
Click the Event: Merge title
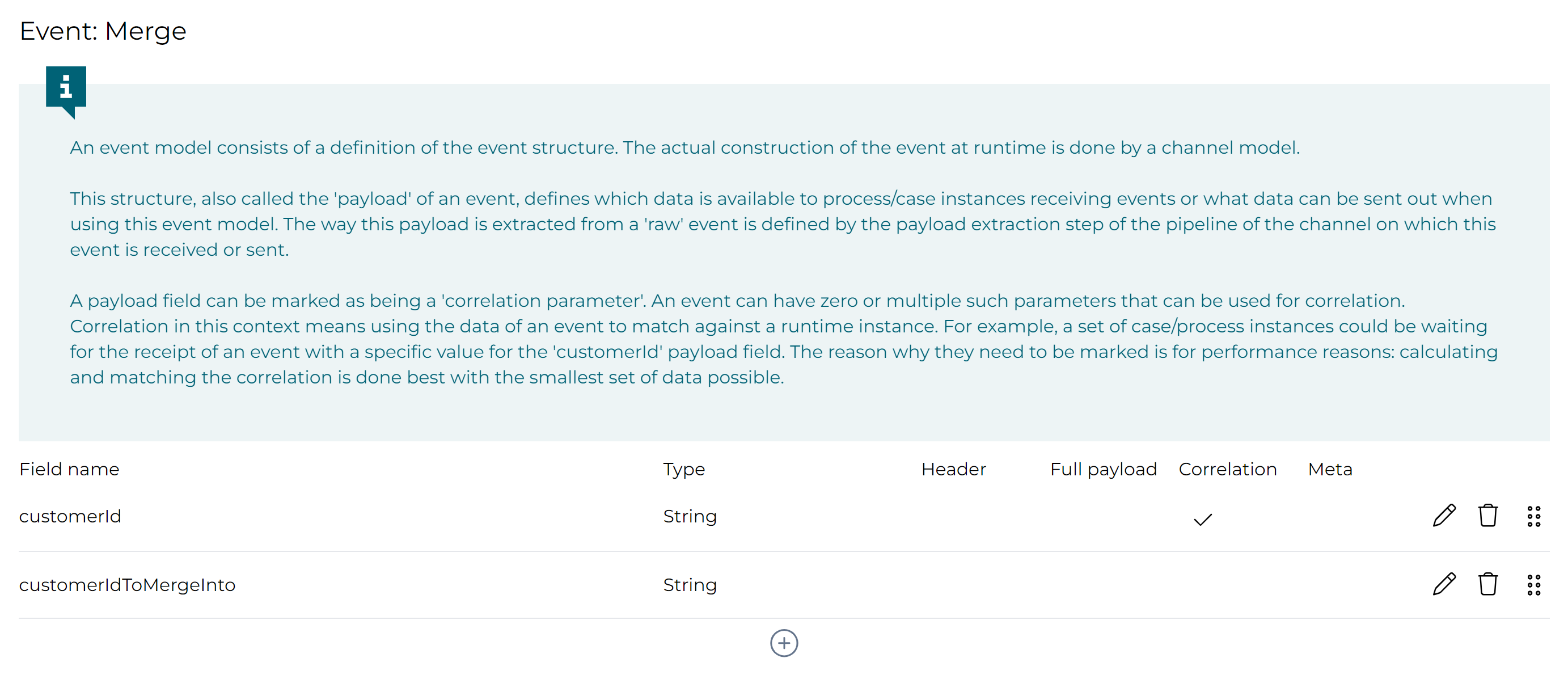[x=103, y=31]
